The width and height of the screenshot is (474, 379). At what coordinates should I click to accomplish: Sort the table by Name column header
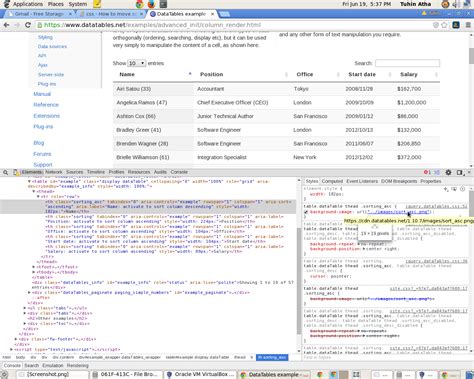tap(153, 75)
